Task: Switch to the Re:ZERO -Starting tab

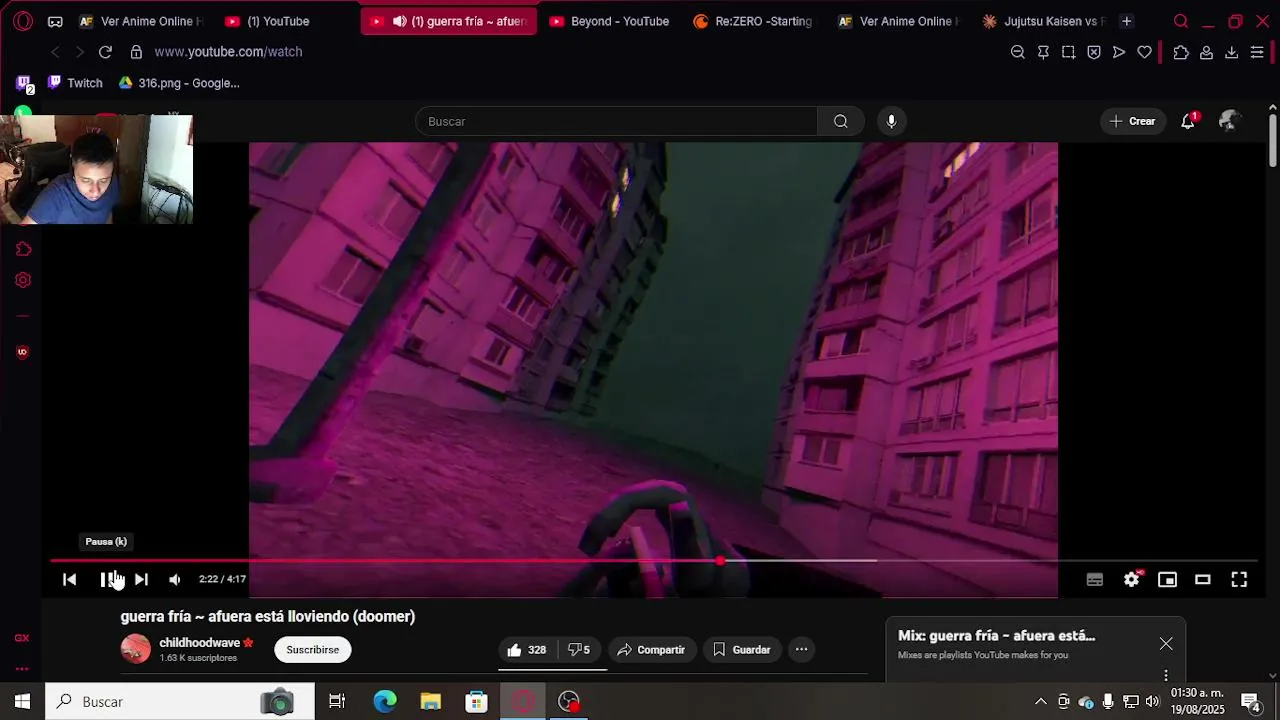Action: pyautogui.click(x=754, y=21)
